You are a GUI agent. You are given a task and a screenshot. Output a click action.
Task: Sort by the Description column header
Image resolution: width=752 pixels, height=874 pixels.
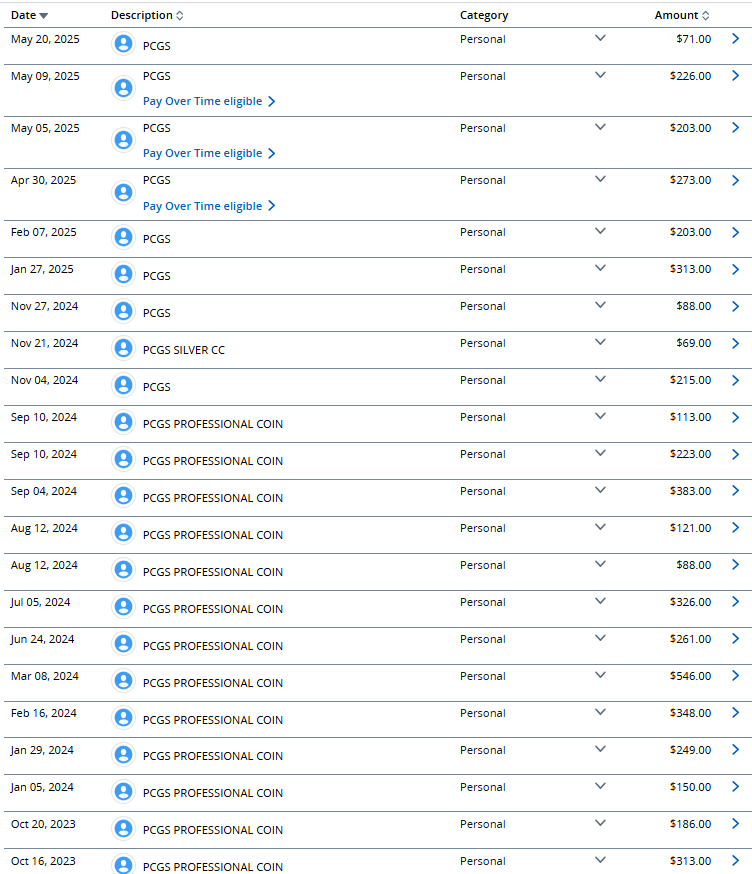147,15
